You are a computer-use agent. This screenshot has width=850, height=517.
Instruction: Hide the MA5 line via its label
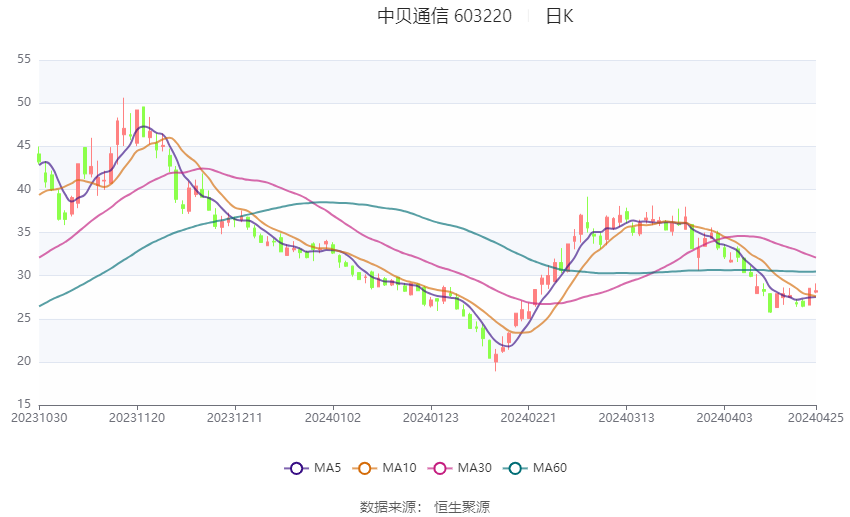(x=327, y=468)
